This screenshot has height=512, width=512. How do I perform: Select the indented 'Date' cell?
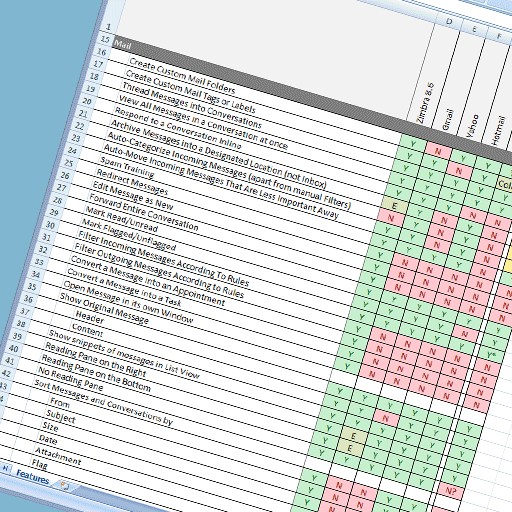tap(48, 439)
